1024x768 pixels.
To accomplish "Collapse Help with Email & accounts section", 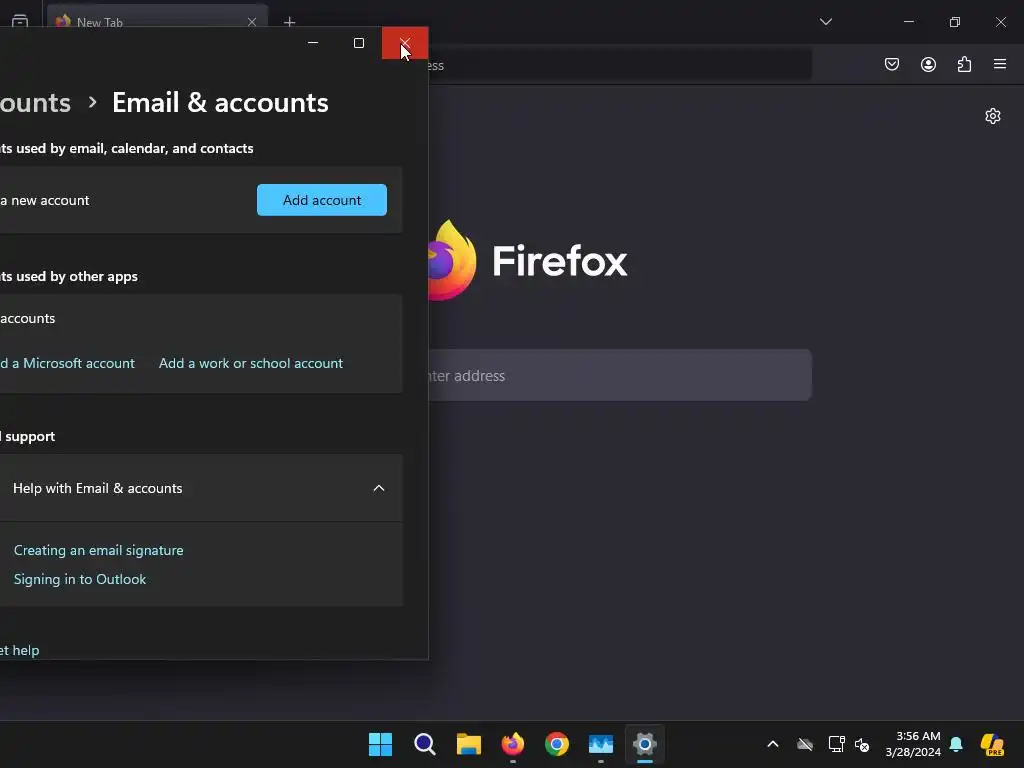I will click(379, 488).
